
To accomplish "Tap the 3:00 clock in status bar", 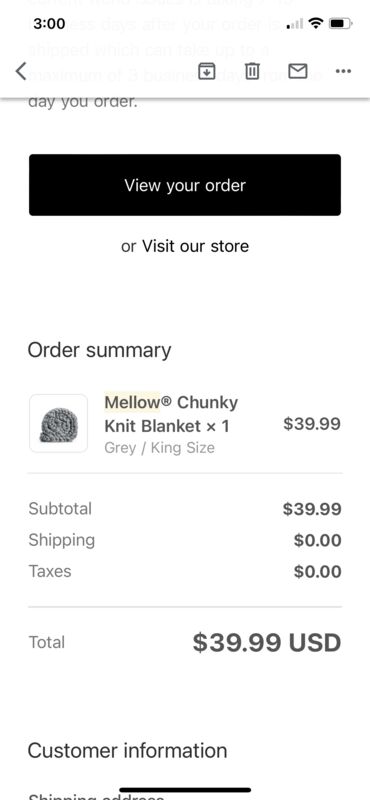I will tap(49, 23).
